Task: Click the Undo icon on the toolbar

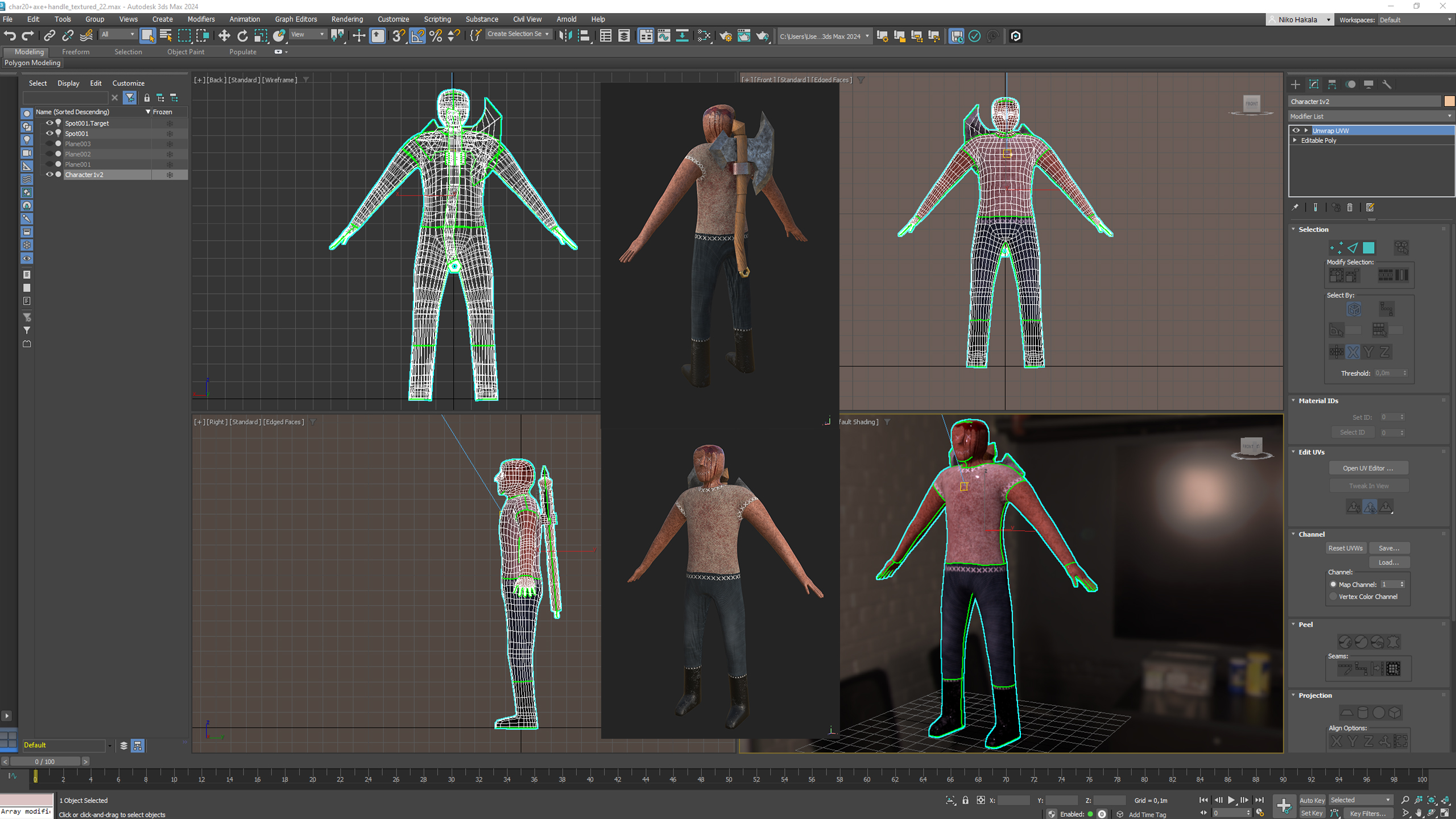Action: tap(10, 35)
